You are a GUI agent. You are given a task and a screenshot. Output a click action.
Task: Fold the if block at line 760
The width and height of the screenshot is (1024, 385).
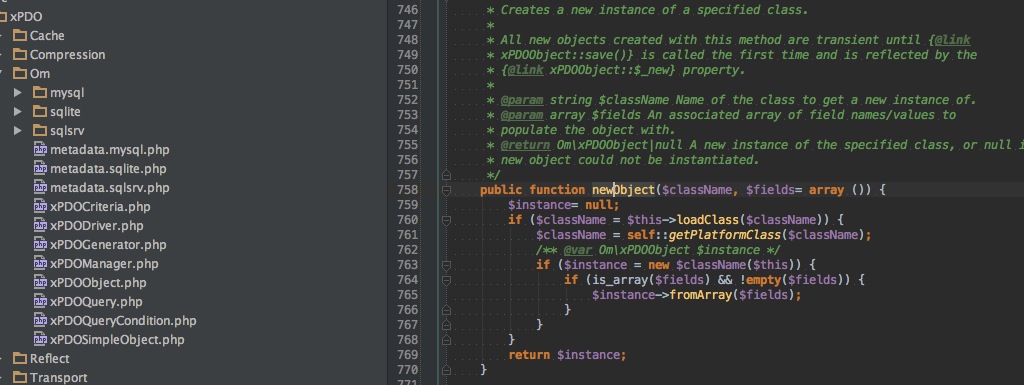pyautogui.click(x=447, y=220)
